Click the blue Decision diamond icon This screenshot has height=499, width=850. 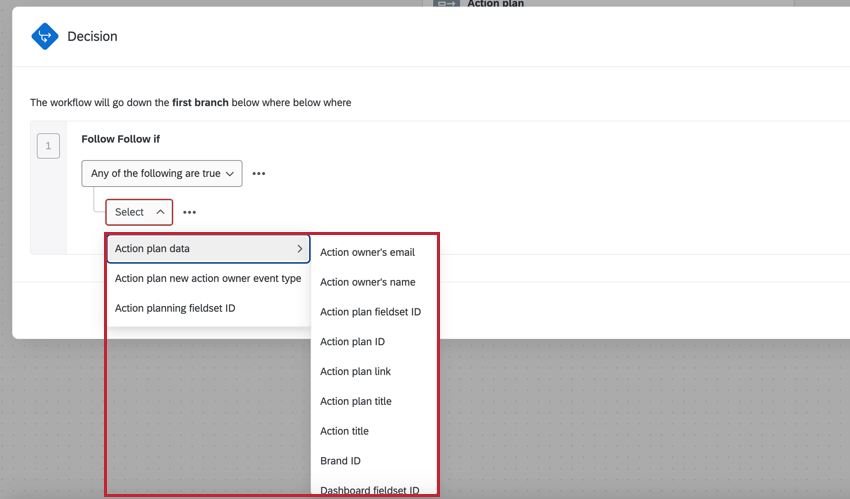45,36
